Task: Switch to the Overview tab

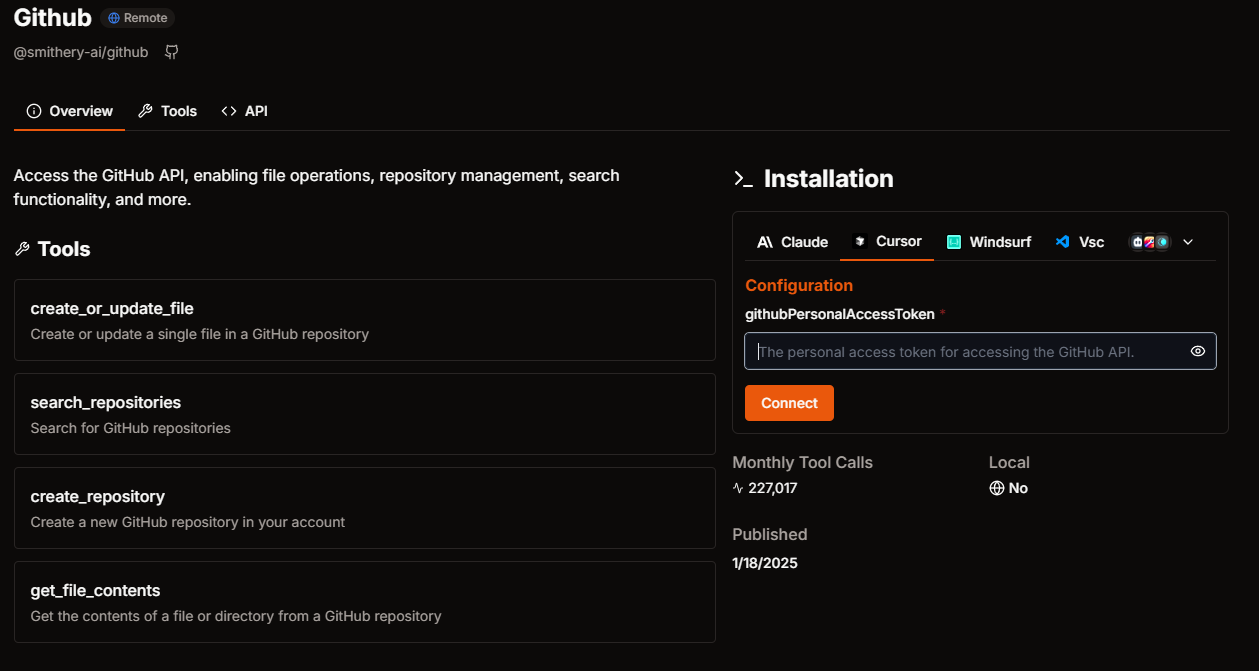Action: click(69, 111)
